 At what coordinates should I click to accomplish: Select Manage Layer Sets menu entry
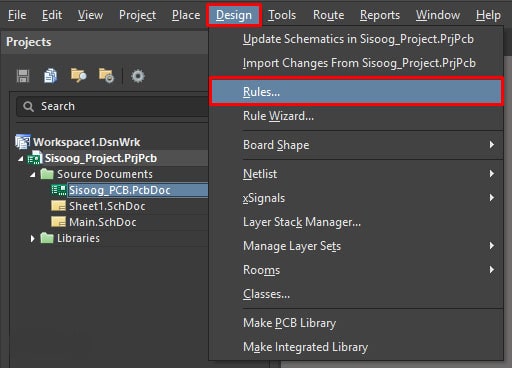(356, 246)
